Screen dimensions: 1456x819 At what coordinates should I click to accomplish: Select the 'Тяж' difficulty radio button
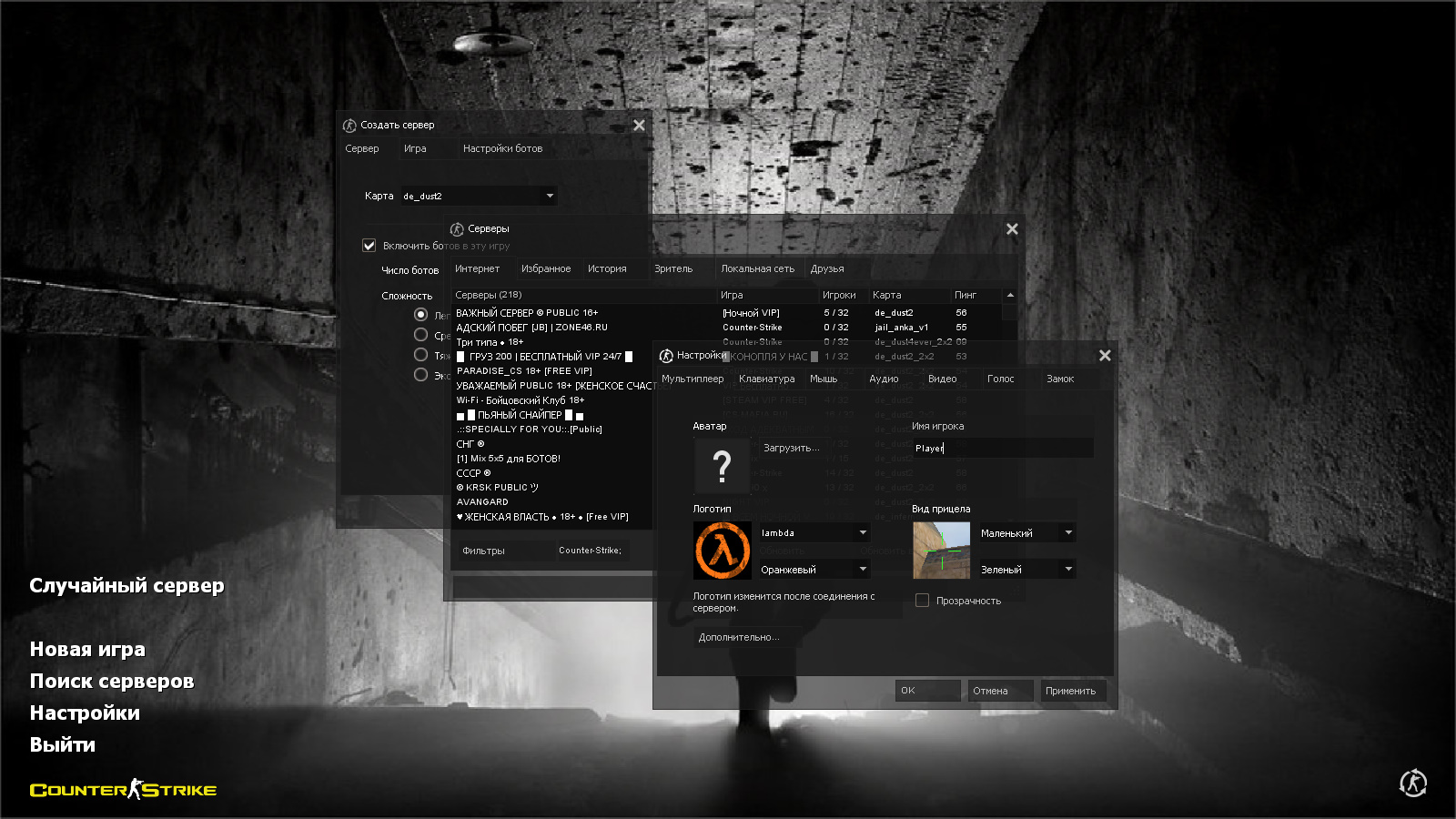(x=420, y=355)
